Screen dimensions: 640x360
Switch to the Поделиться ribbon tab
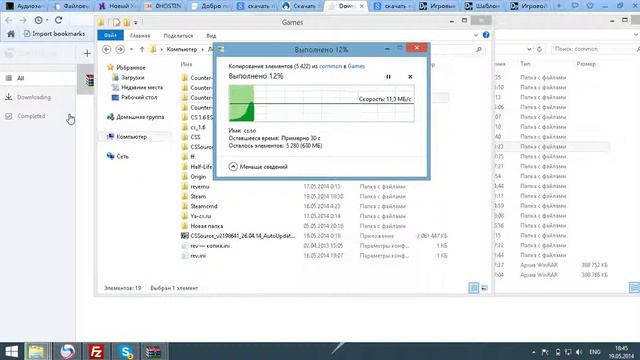pyautogui.click(x=178, y=36)
